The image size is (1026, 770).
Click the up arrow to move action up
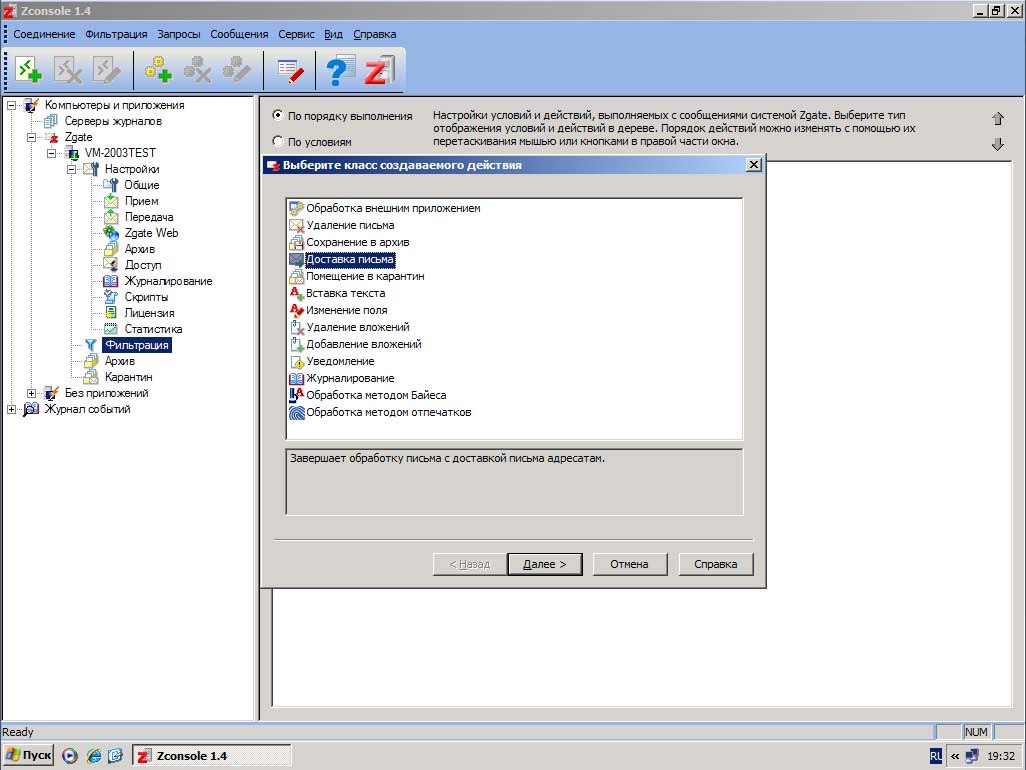point(998,118)
